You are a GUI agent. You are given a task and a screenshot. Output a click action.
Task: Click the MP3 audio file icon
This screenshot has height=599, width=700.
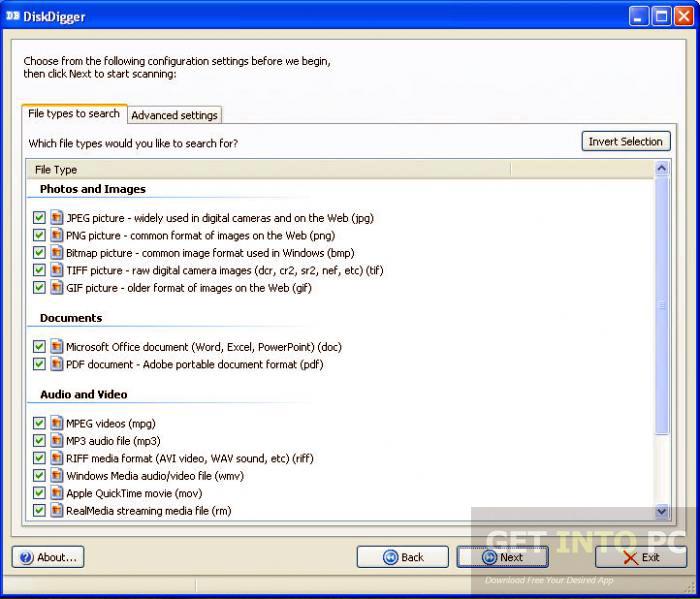tap(56, 441)
